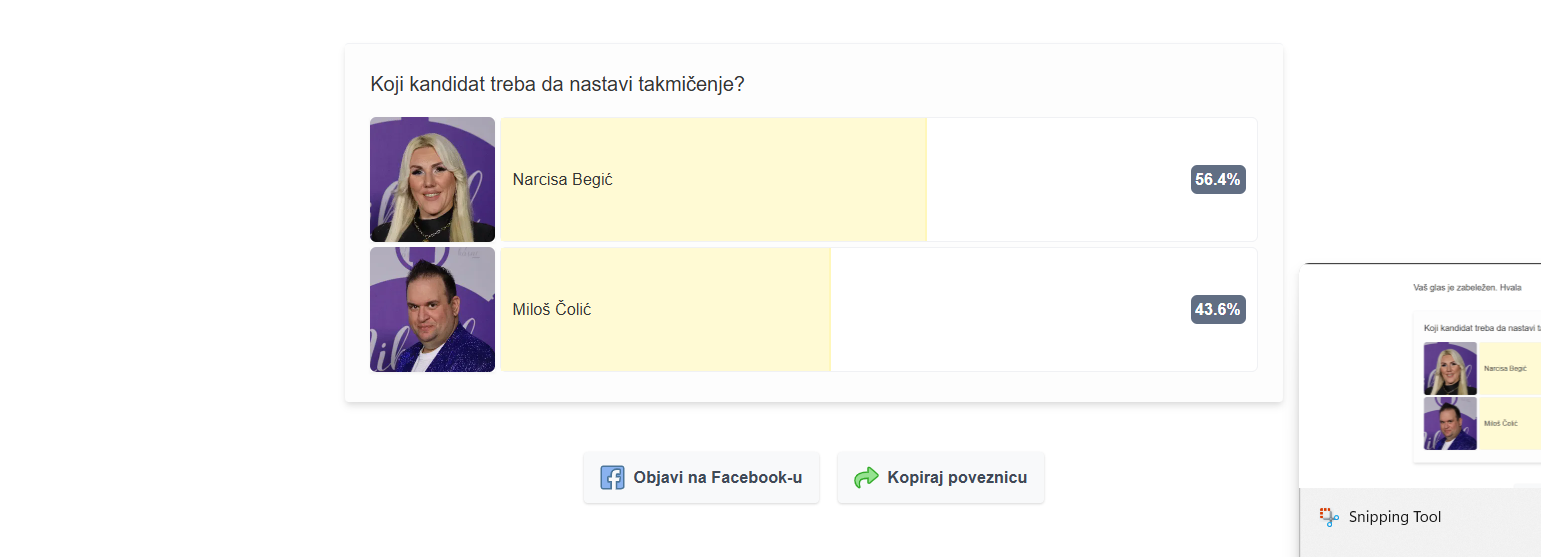The image size is (1541, 557).
Task: Select the Narcisa Begić name label
Action: tap(562, 180)
